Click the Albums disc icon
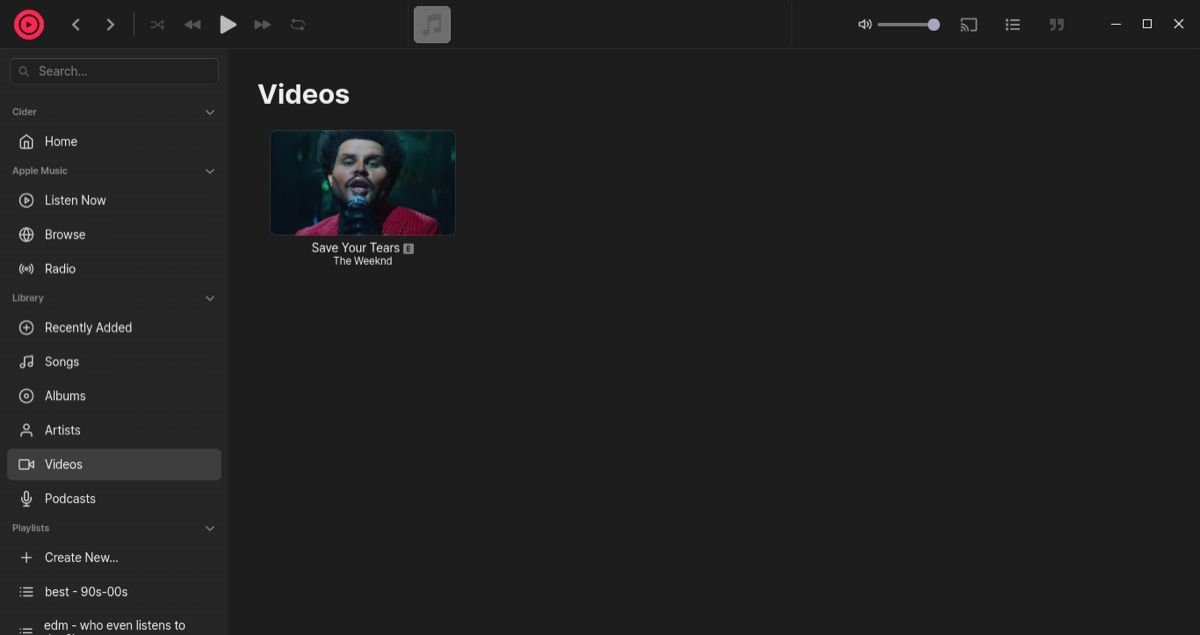The height and width of the screenshot is (635, 1200). point(27,396)
